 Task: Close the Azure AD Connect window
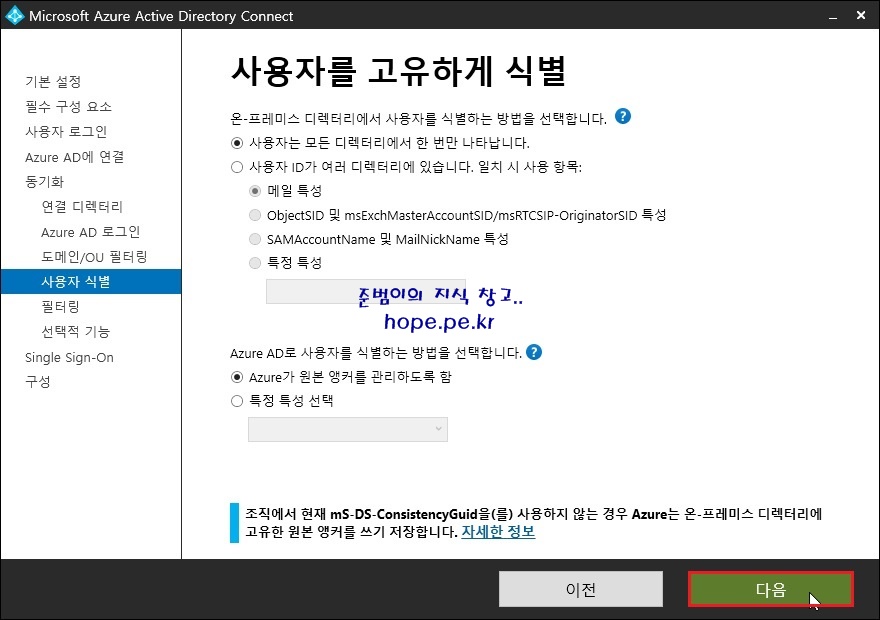tap(861, 16)
